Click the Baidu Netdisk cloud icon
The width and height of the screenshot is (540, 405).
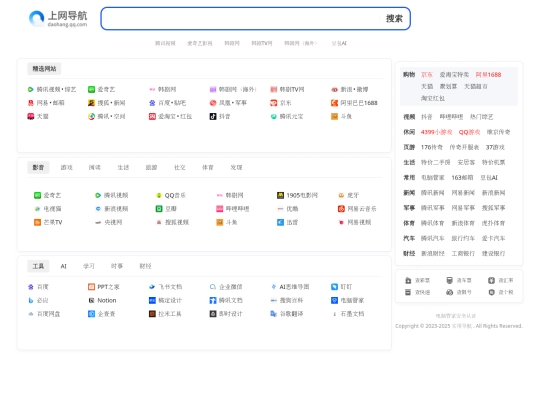coord(31,314)
